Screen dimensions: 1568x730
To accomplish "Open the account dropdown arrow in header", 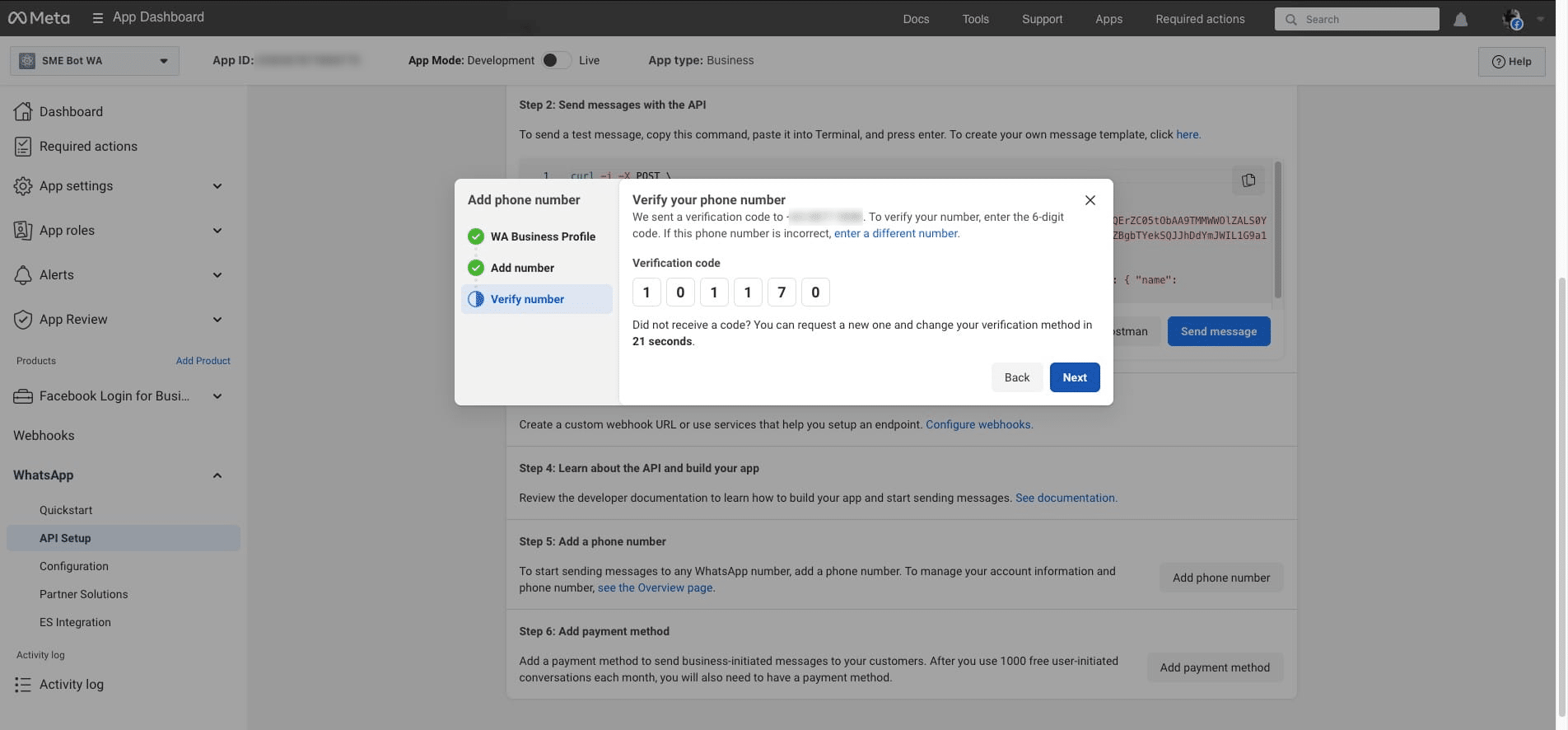I will pos(1540,19).
